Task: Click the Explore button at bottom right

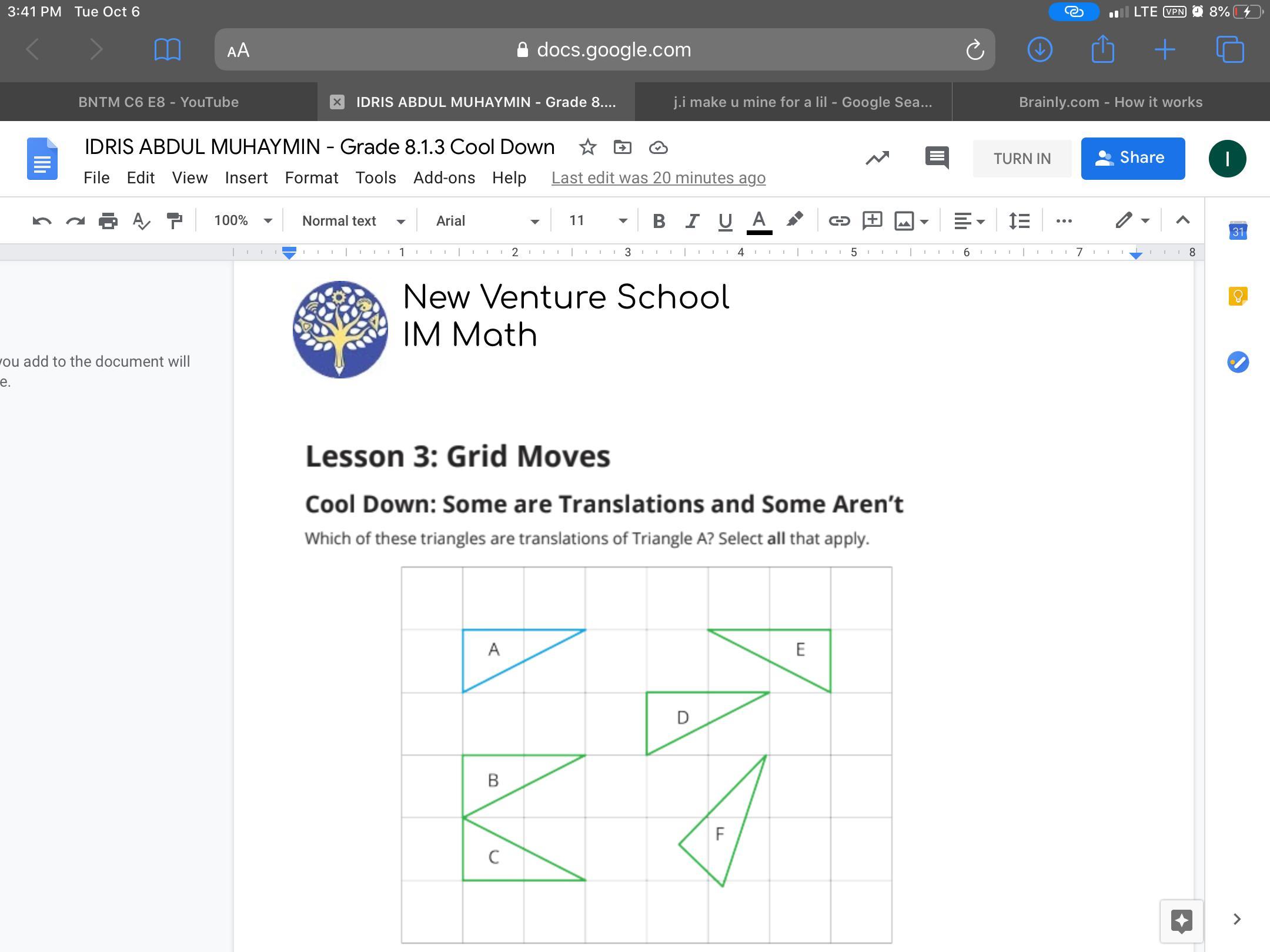Action: click(x=1181, y=921)
